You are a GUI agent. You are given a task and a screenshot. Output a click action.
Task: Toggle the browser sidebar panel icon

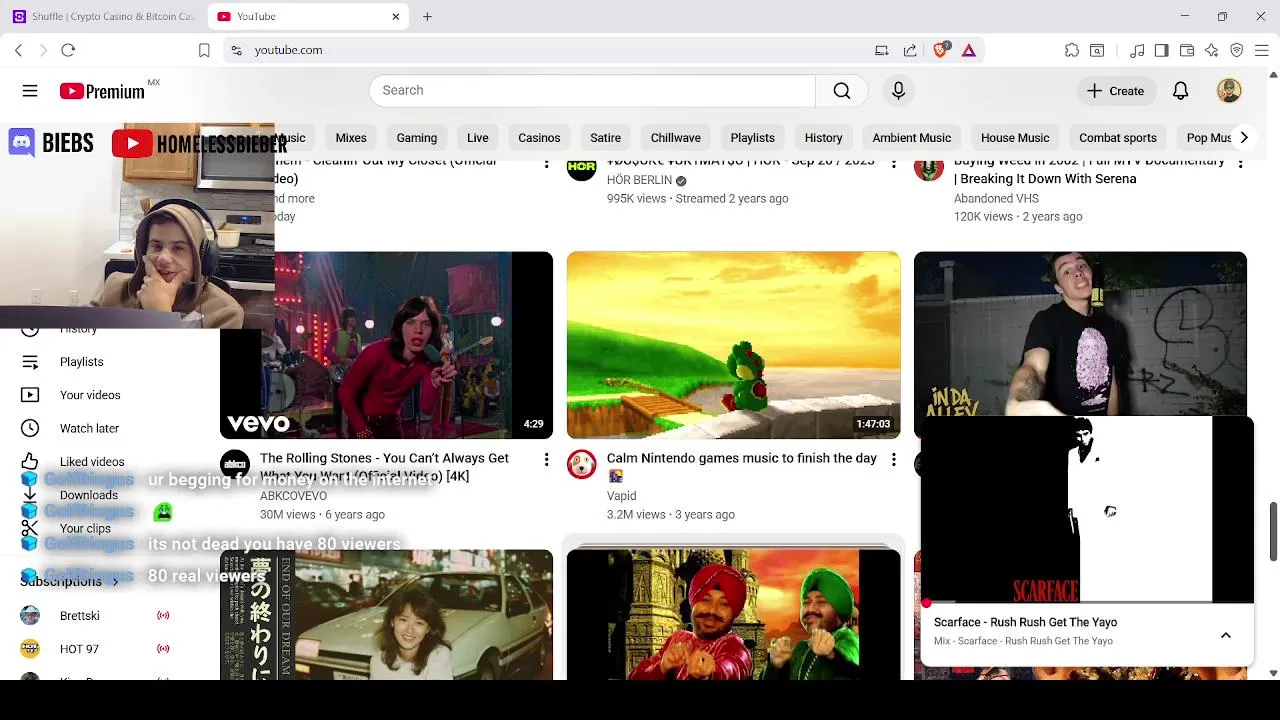tap(1161, 50)
